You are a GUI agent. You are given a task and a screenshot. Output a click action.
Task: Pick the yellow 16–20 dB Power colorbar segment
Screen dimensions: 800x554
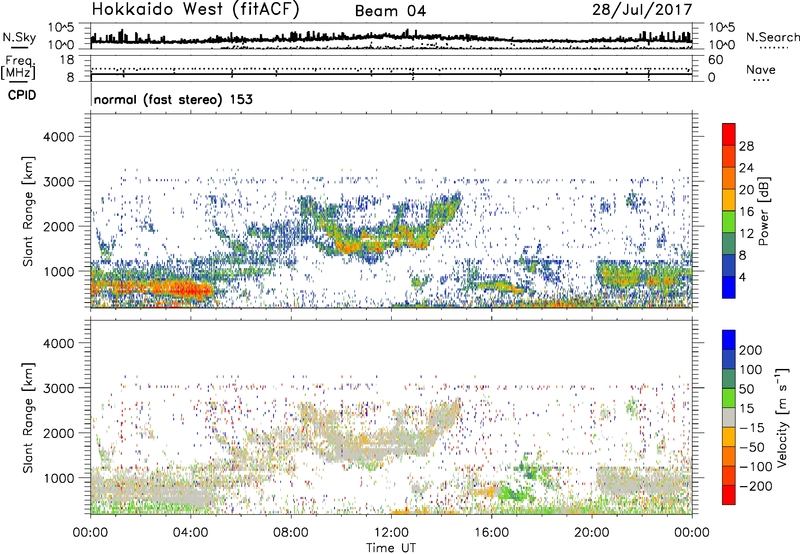tap(729, 200)
